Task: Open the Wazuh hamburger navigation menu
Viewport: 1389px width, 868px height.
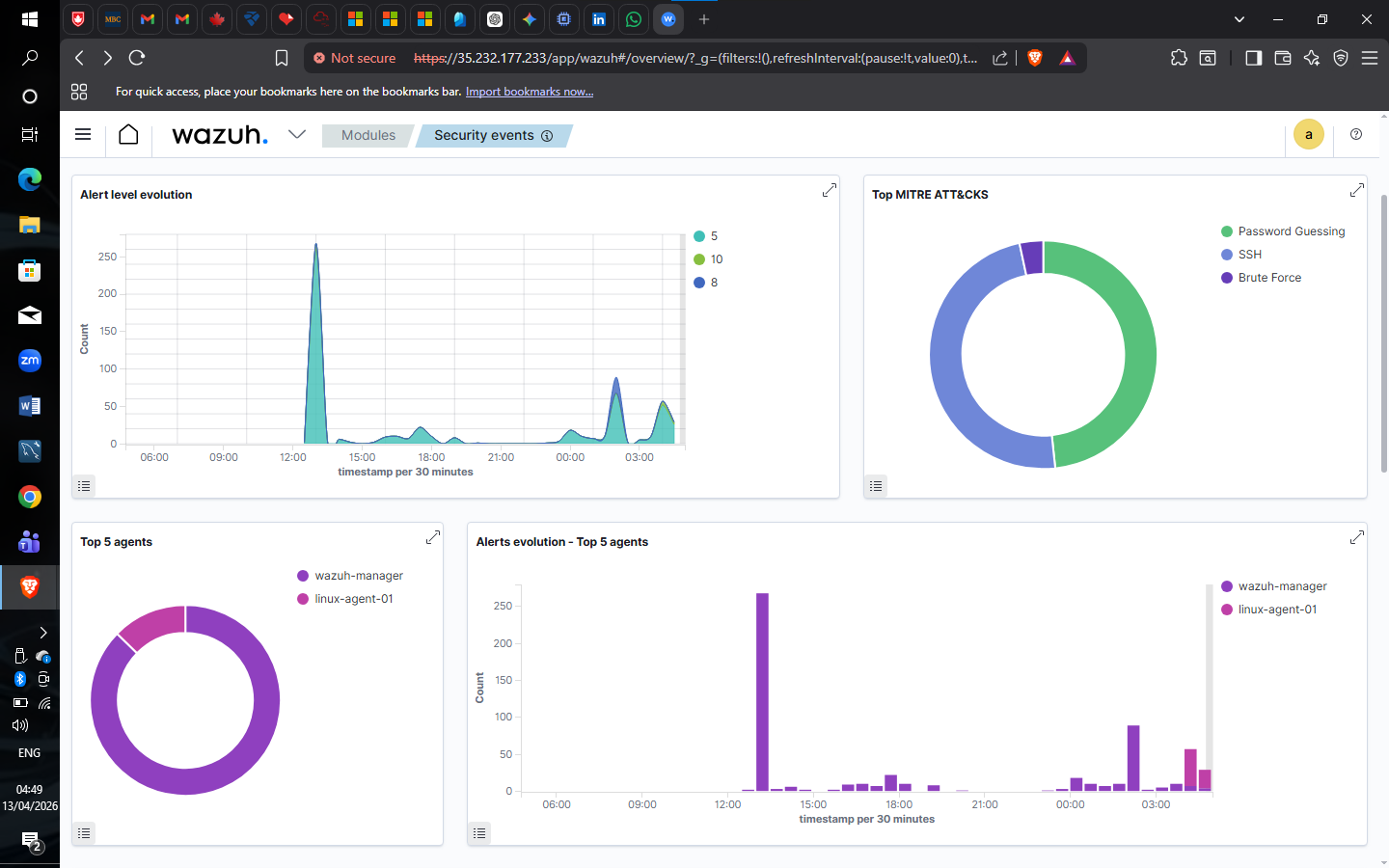Action: [x=83, y=135]
